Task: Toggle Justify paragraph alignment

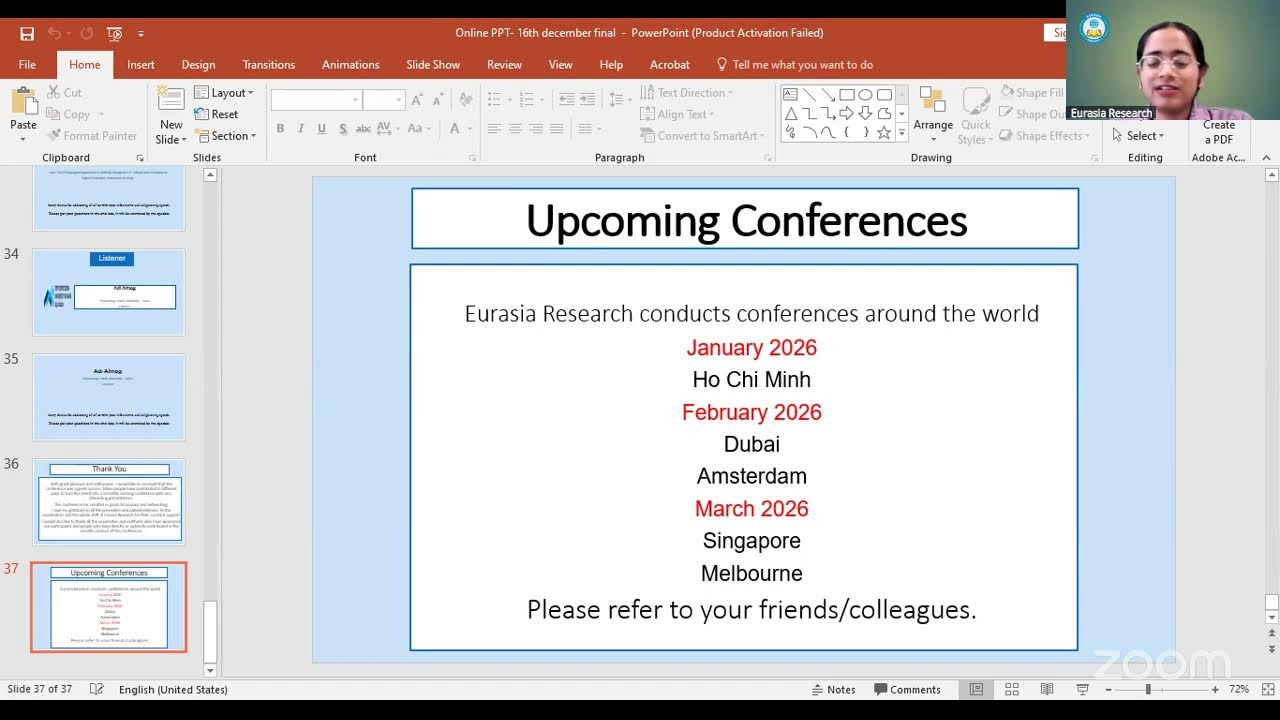Action: pos(557,128)
